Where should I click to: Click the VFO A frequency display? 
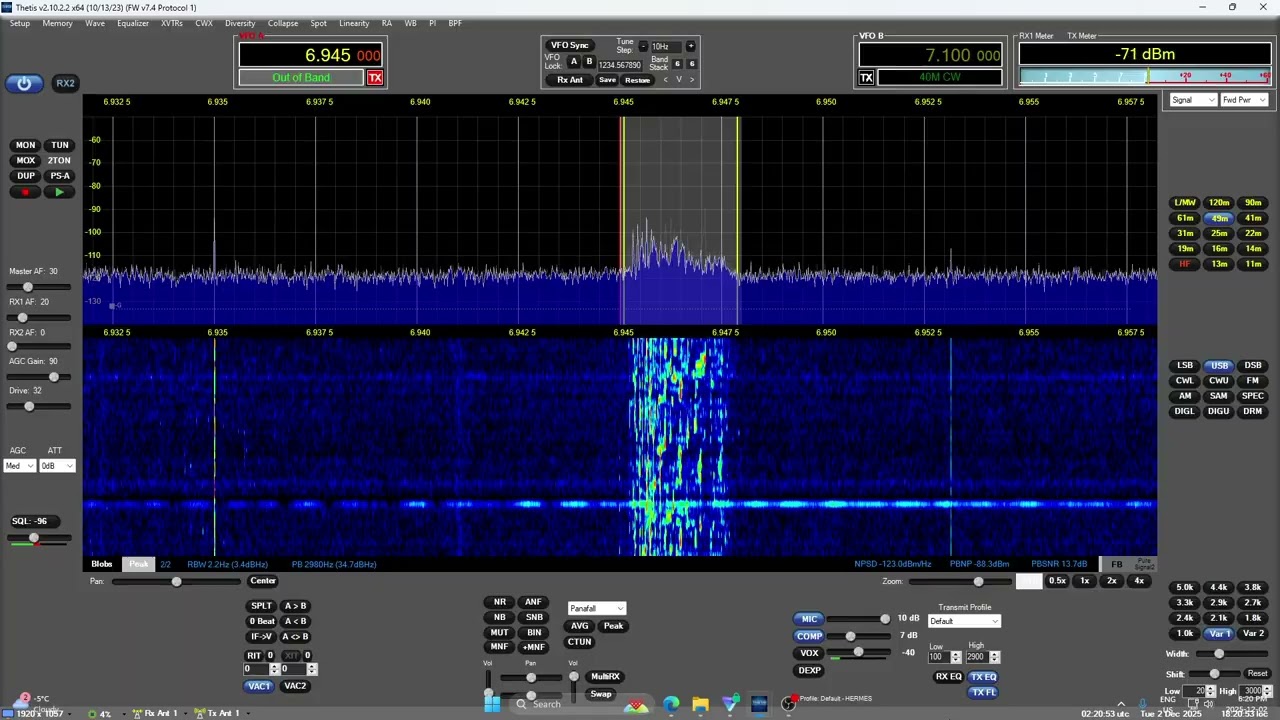[311, 55]
